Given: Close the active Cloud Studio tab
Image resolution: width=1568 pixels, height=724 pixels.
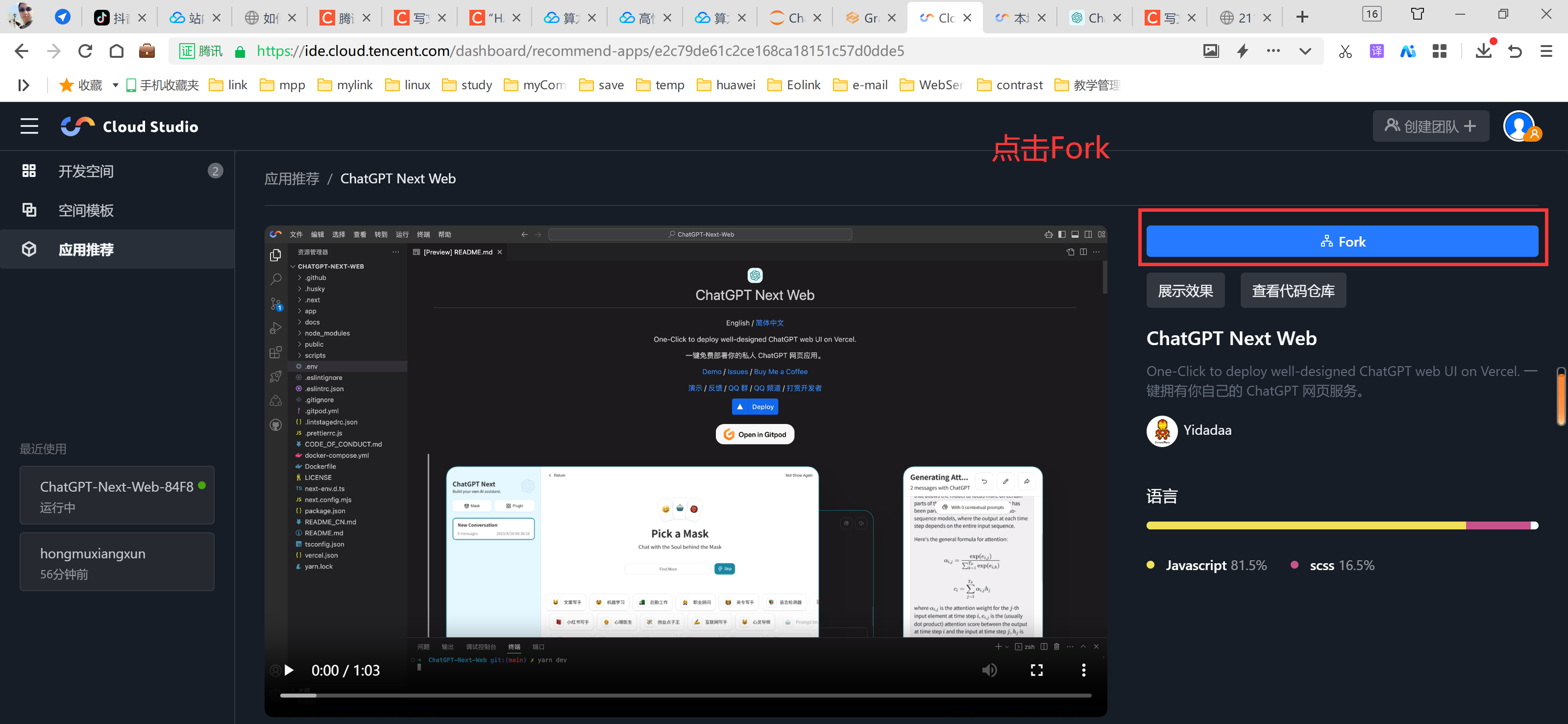Looking at the screenshot, I should tap(967, 18).
